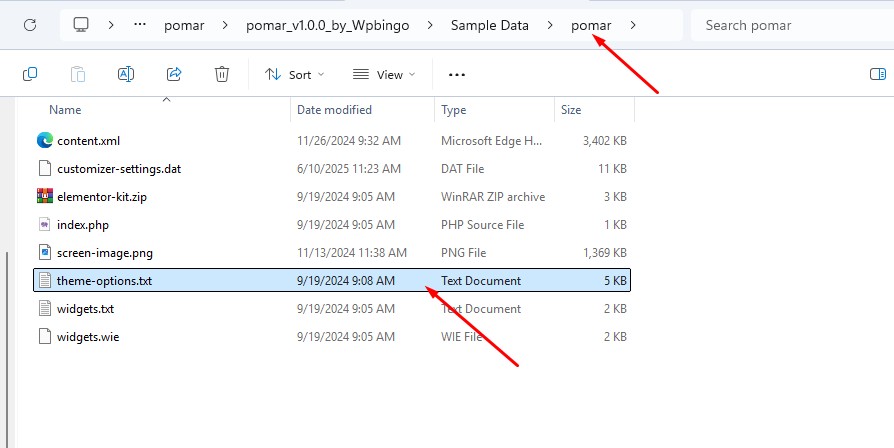This screenshot has width=894, height=448.
Task: Click the 5 KB size of theme-options.txt
Action: tap(615, 280)
